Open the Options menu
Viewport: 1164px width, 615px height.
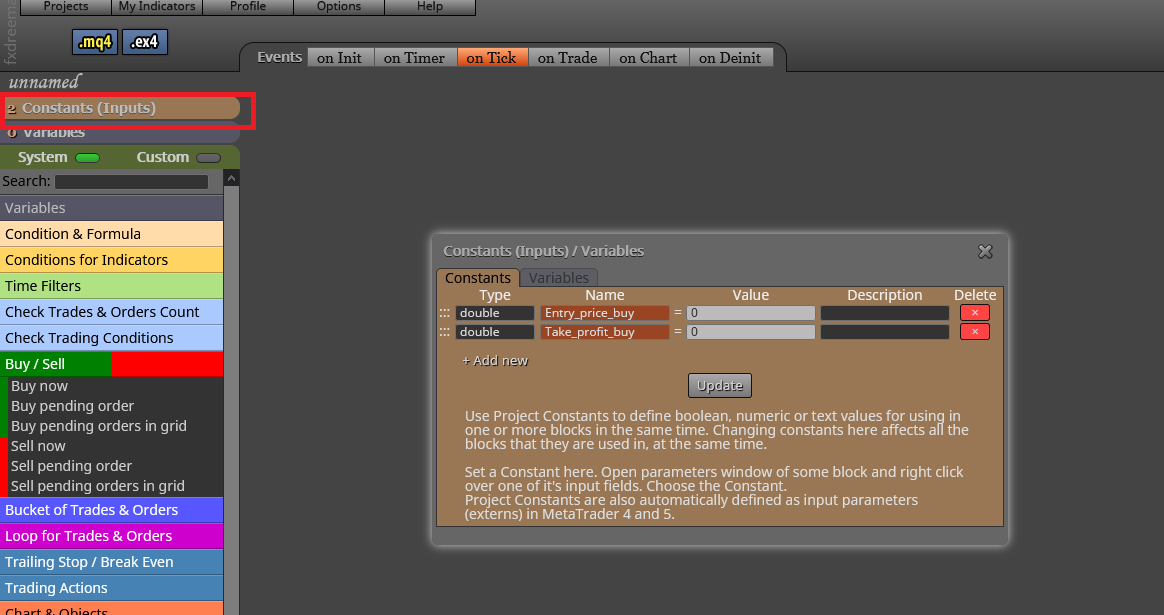[339, 7]
